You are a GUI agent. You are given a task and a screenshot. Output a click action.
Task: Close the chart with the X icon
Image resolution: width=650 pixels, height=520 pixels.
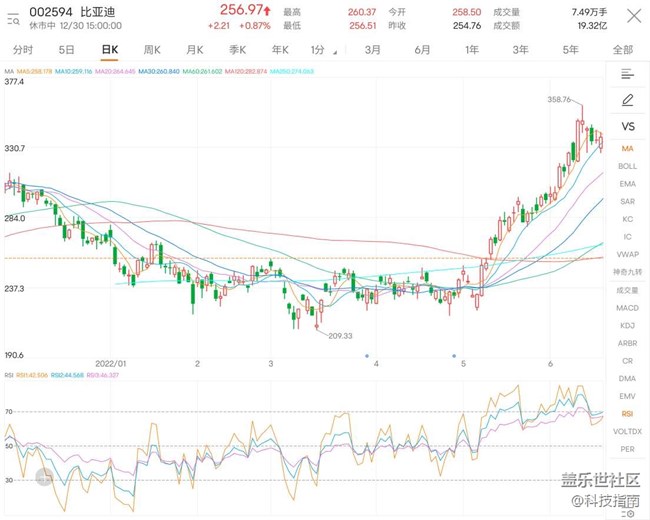[x=634, y=16]
